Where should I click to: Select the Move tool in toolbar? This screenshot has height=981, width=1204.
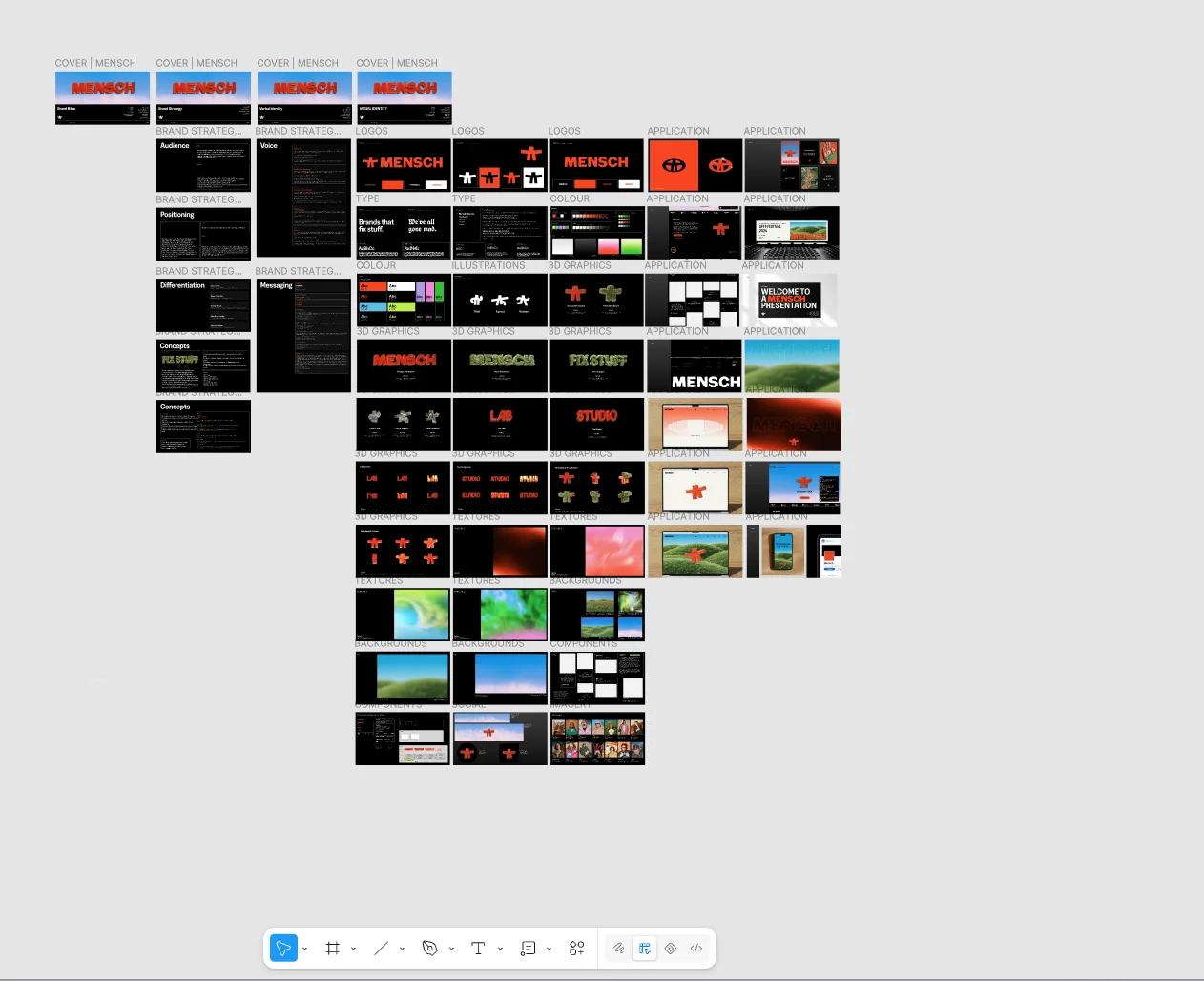pyautogui.click(x=283, y=949)
